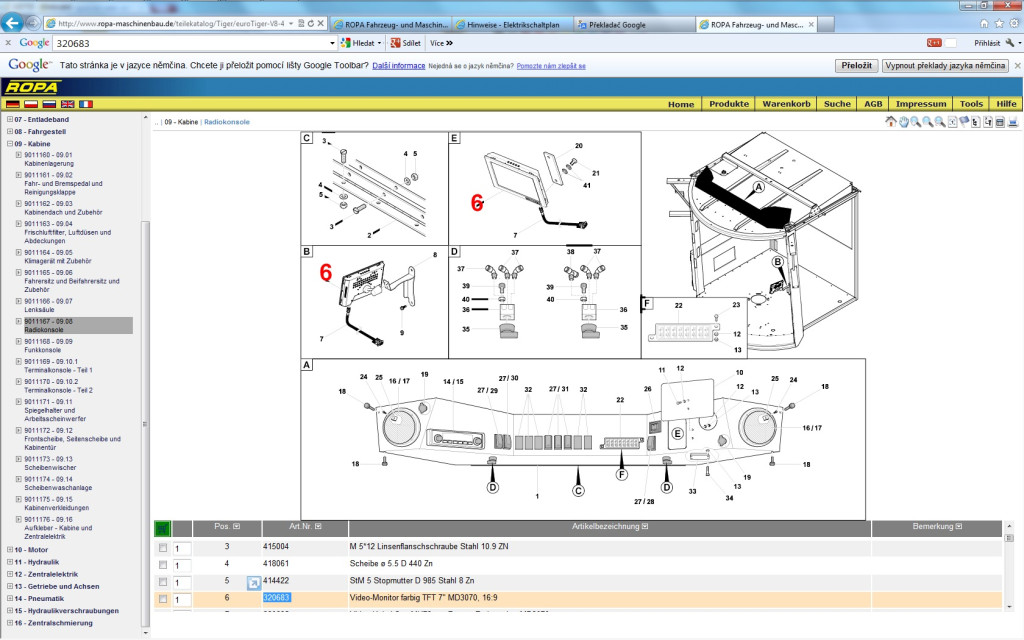Switch to Překladač Google tab
This screenshot has height=640, width=1024.
pos(633,25)
